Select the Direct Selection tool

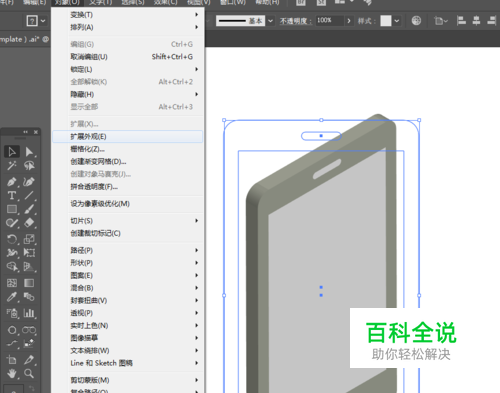tap(29, 152)
